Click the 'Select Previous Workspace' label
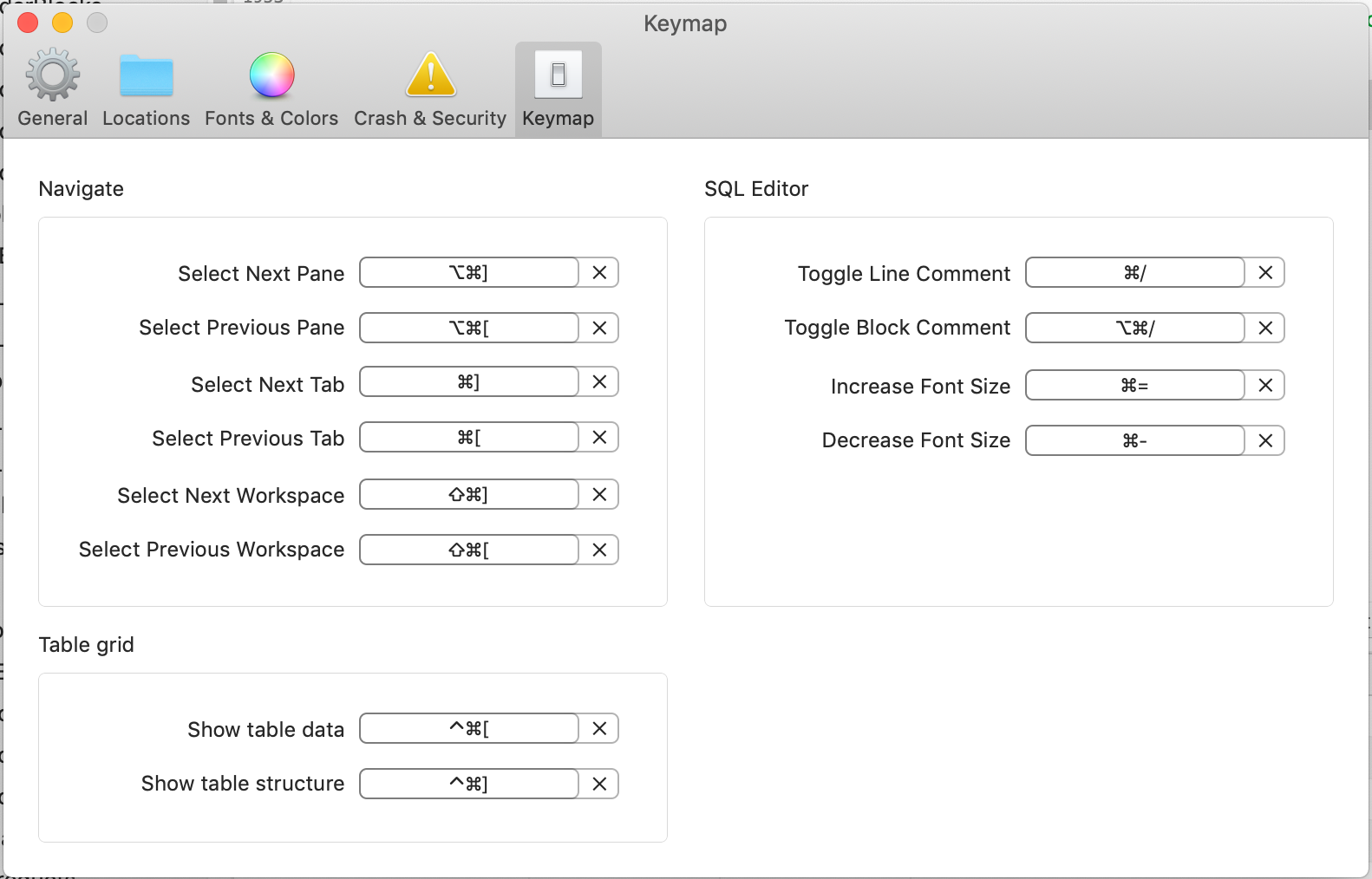This screenshot has width=1372, height=879. (212, 550)
